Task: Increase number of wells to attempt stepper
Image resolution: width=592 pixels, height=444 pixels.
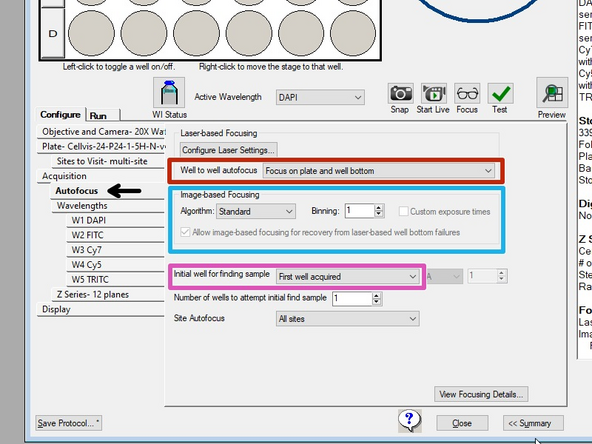Action: (376, 296)
